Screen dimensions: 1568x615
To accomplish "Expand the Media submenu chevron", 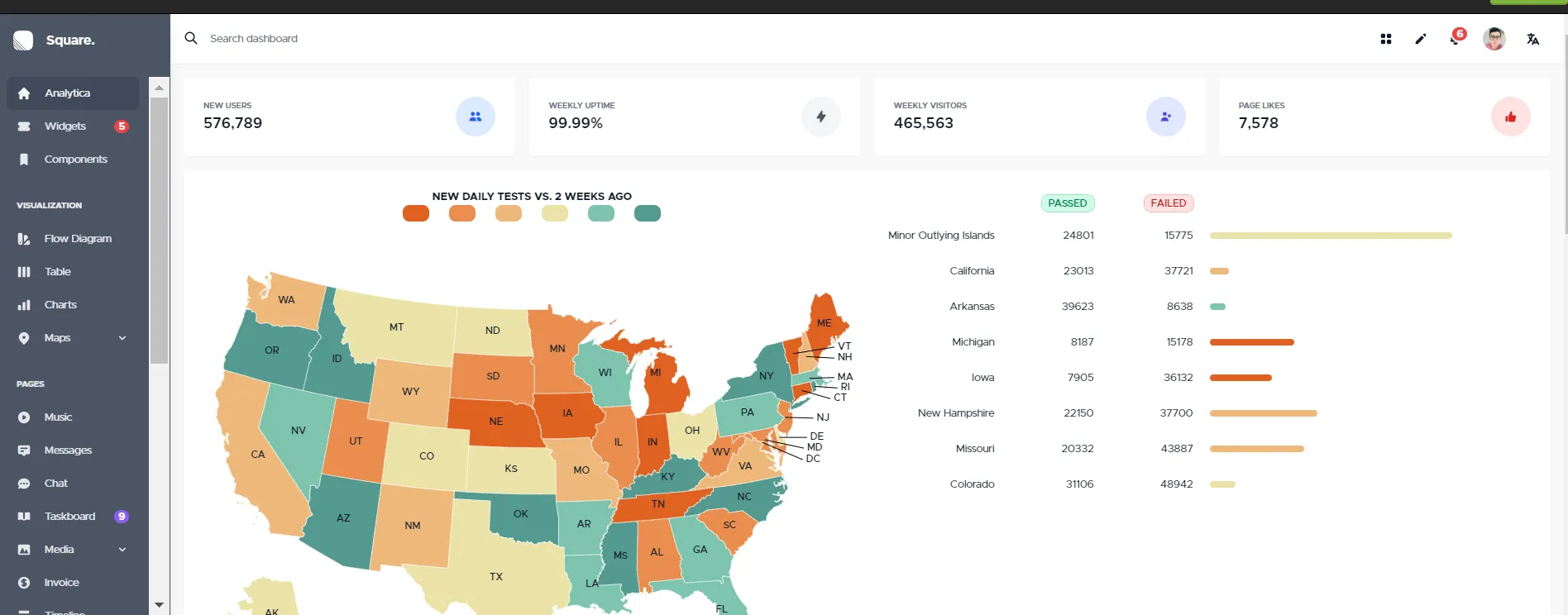I will [x=122, y=550].
